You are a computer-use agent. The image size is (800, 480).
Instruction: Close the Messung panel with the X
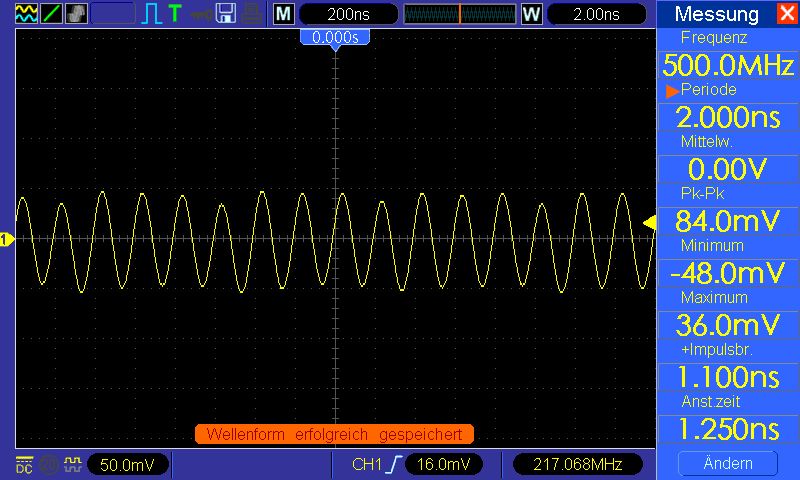point(787,13)
